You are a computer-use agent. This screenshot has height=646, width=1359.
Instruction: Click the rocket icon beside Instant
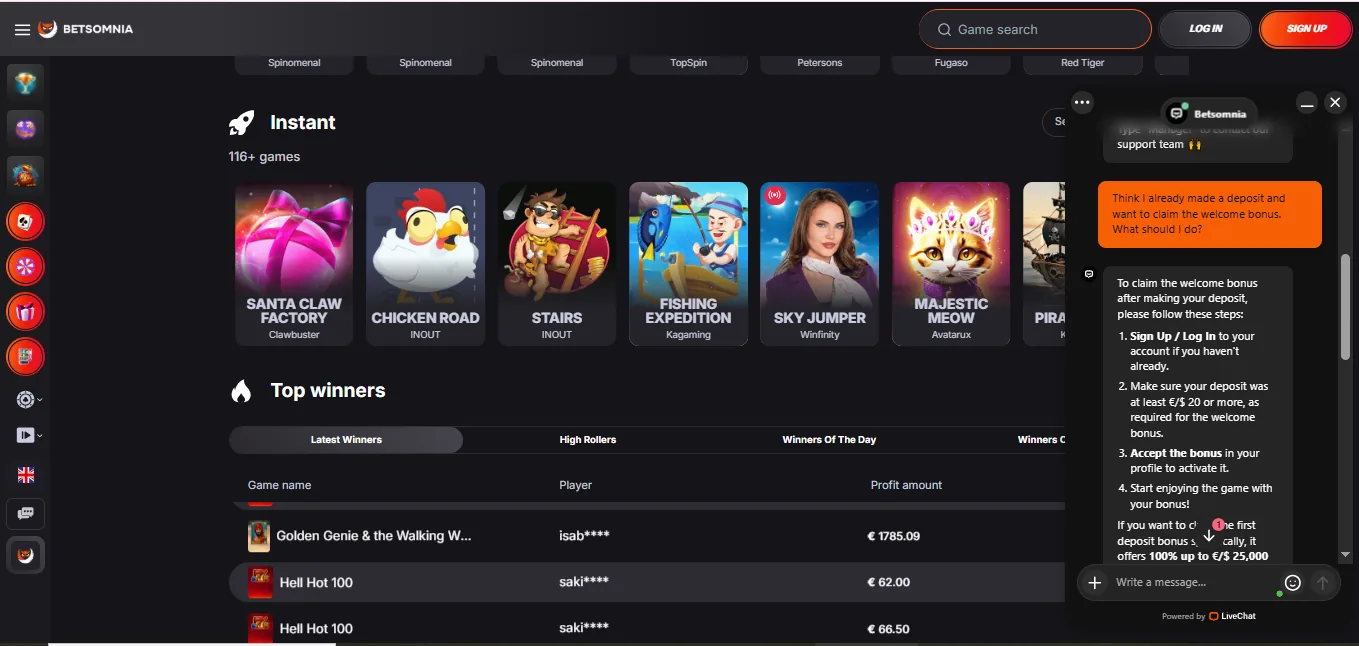[241, 123]
